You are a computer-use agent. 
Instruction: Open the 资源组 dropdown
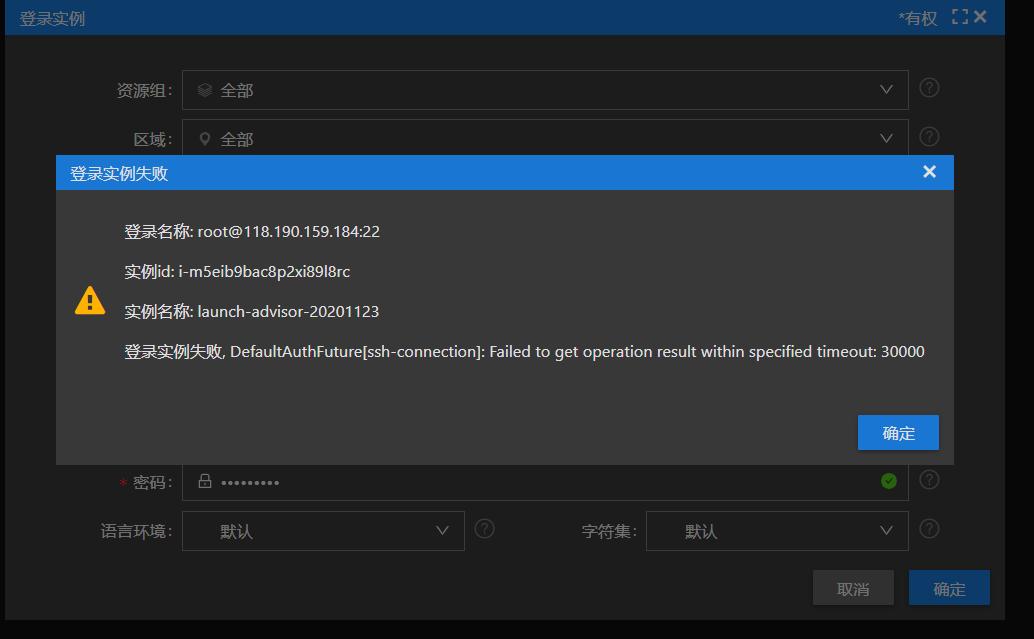coord(545,90)
